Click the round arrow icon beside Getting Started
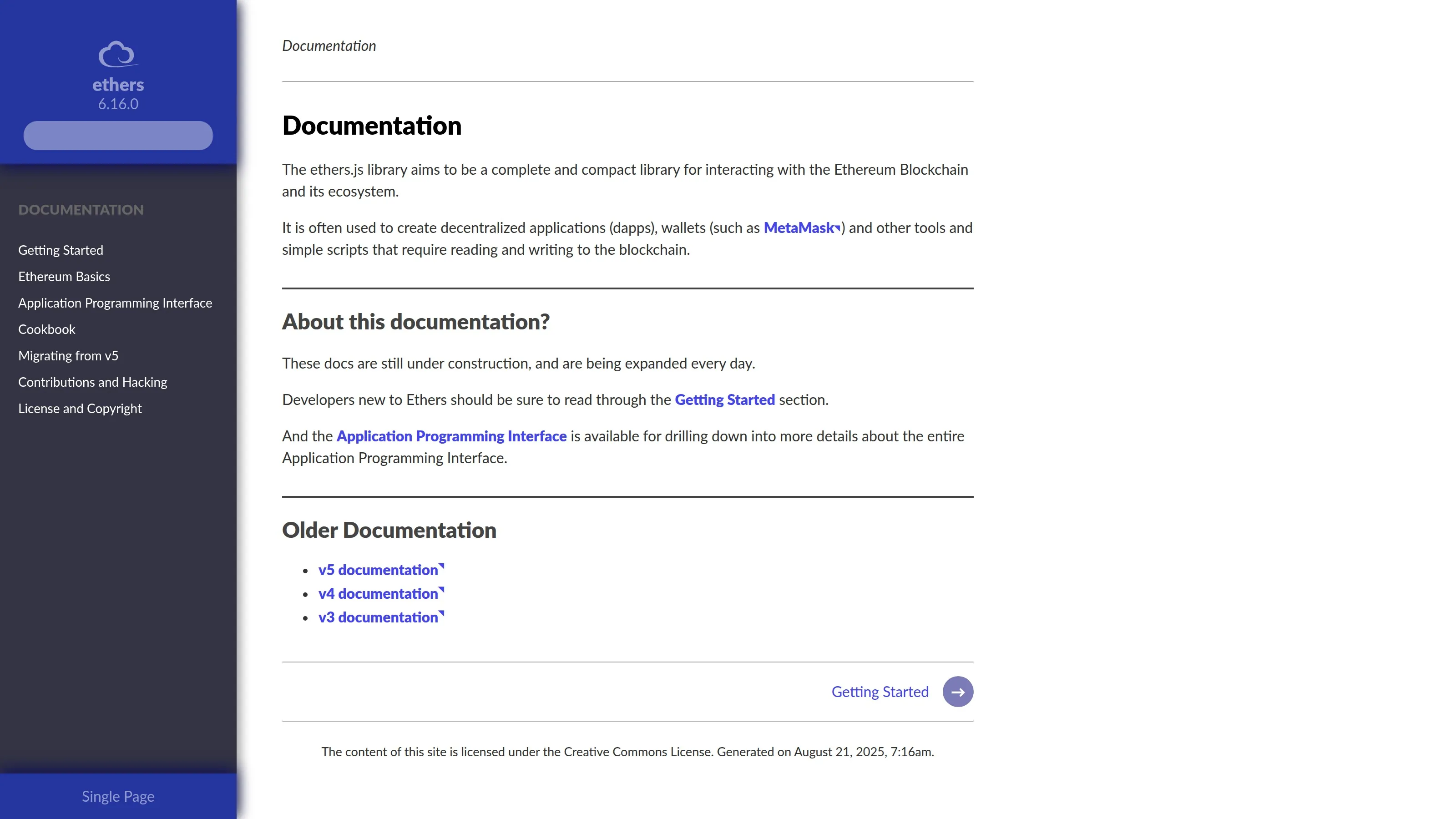Image resolution: width=1456 pixels, height=819 pixels. 957,691
